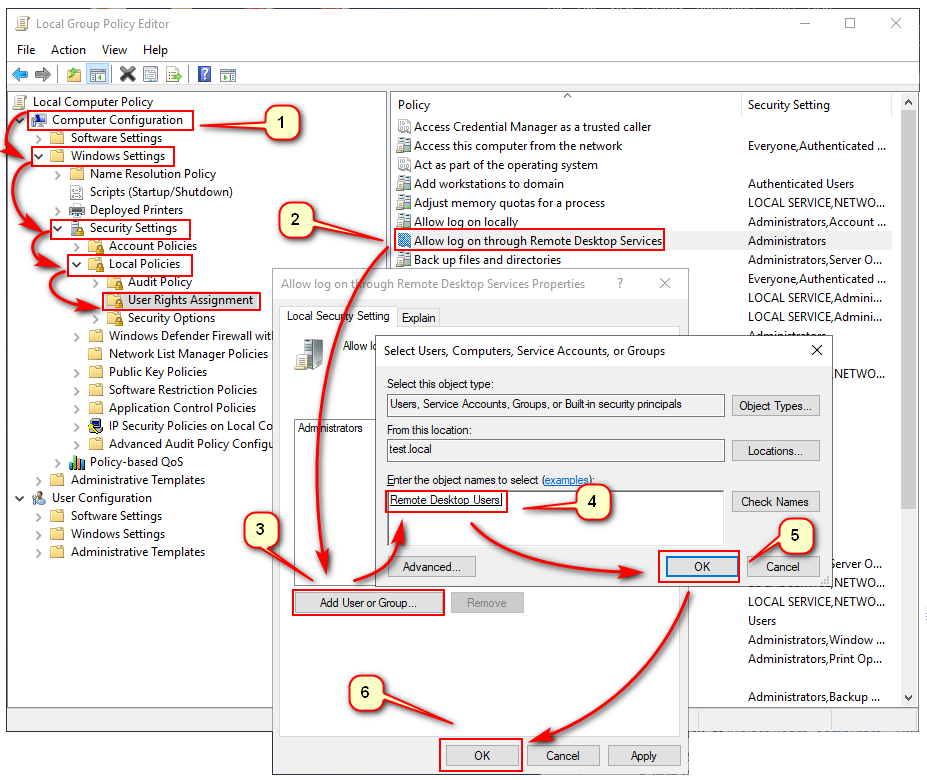927x780 pixels.
Task: Open the examples link
Action: pyautogui.click(x=565, y=480)
